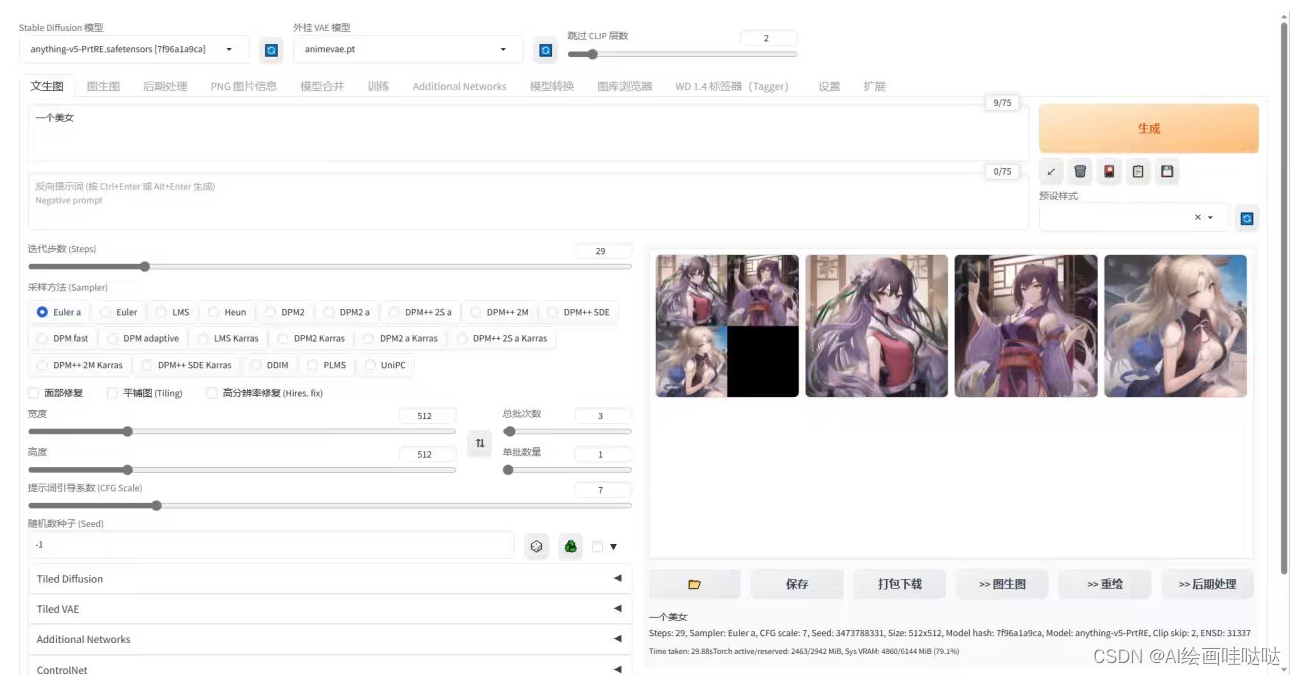Open extra networks with the red card icon
This screenshot has height=675, width=1296.
pyautogui.click(x=1109, y=171)
